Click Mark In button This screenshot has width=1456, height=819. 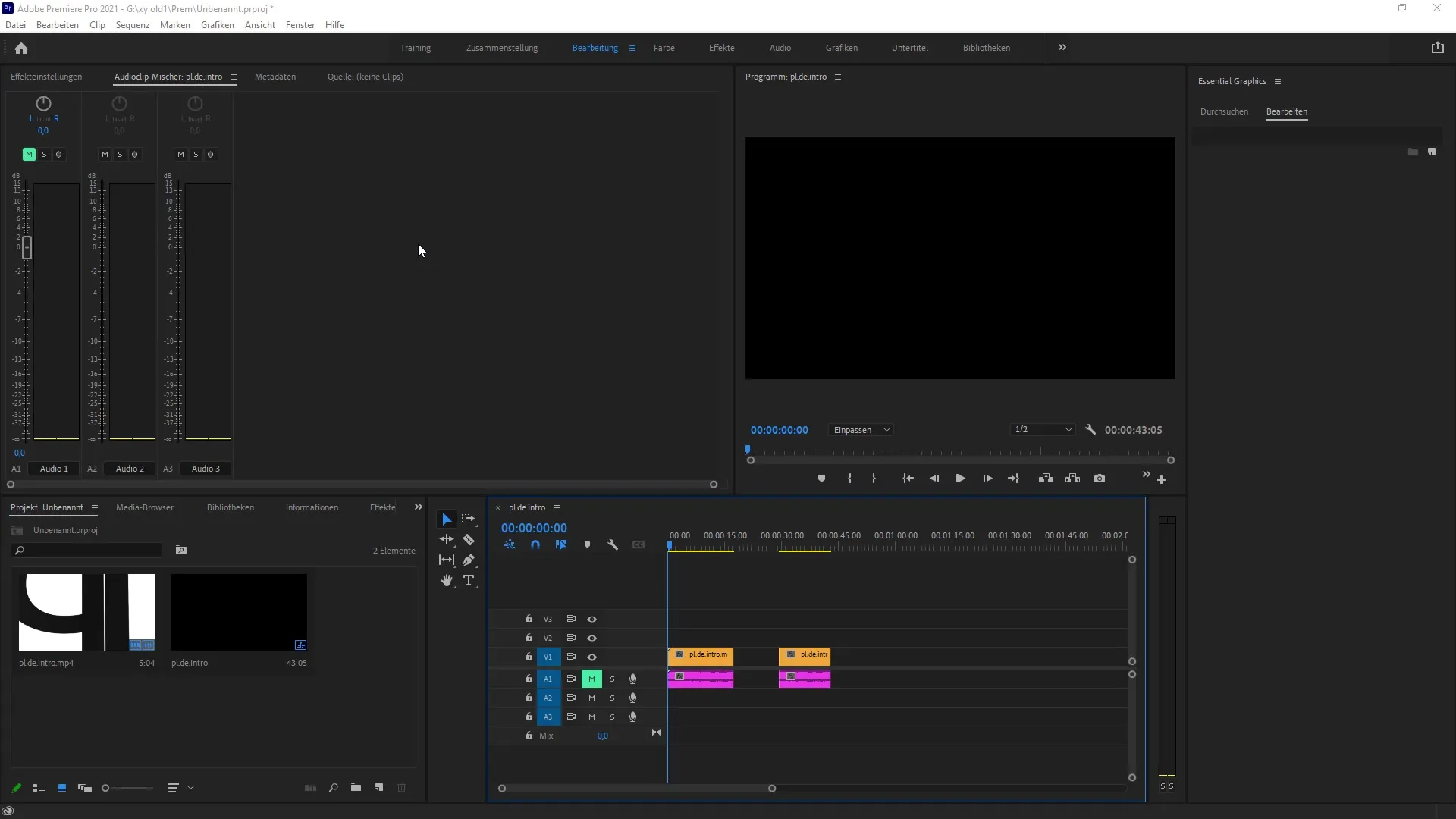click(x=849, y=479)
